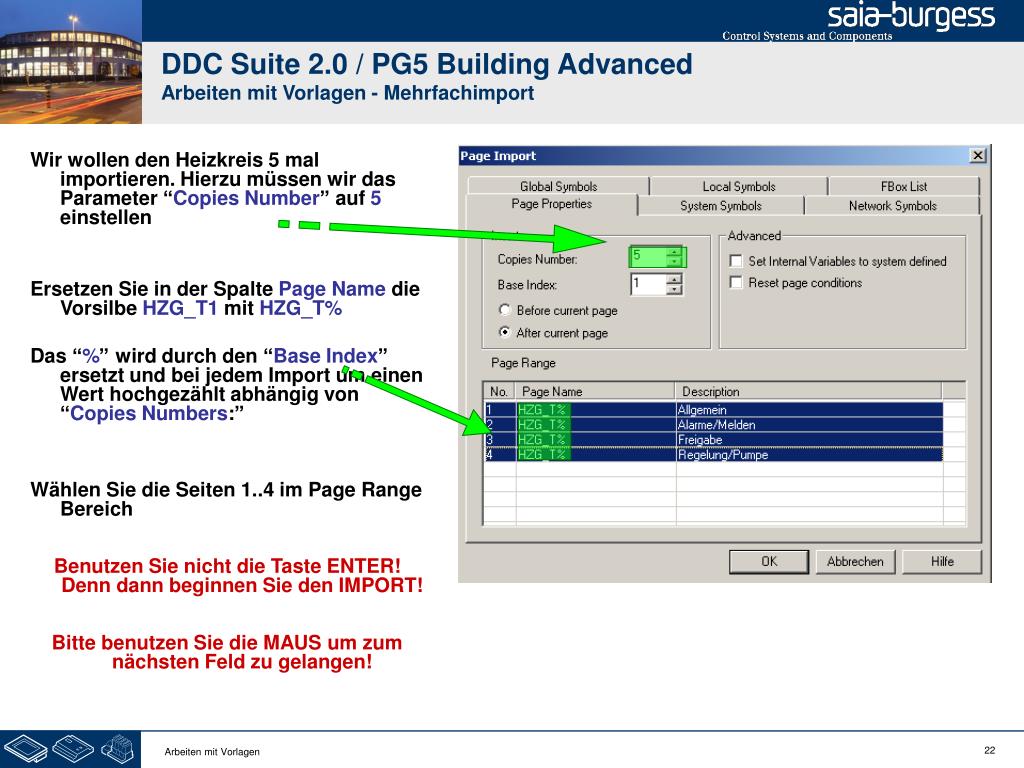Screen dimensions: 1024x768
Task: Select the Alarme/Melden row description
Action: [x=809, y=424]
